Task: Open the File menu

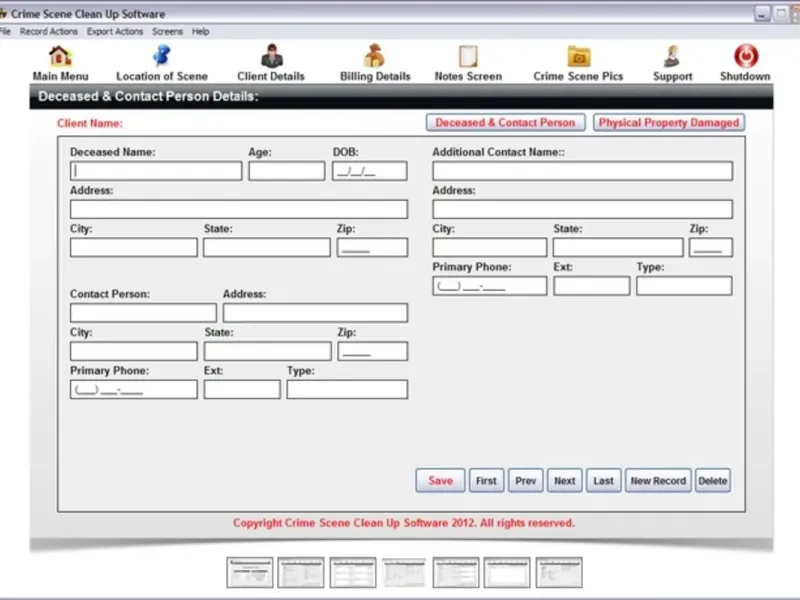Action: click(x=5, y=32)
